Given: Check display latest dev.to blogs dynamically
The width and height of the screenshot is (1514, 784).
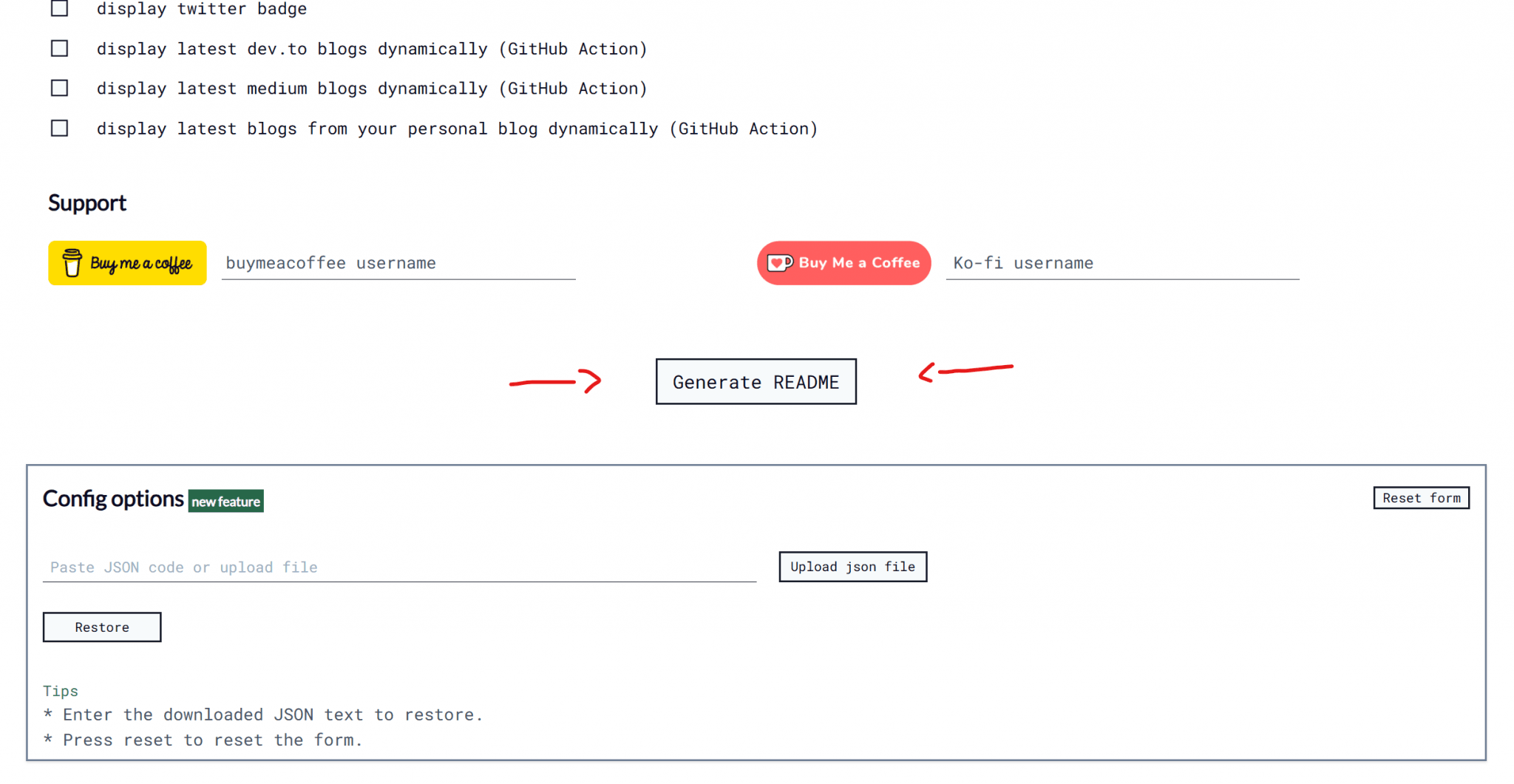Looking at the screenshot, I should click(x=59, y=48).
